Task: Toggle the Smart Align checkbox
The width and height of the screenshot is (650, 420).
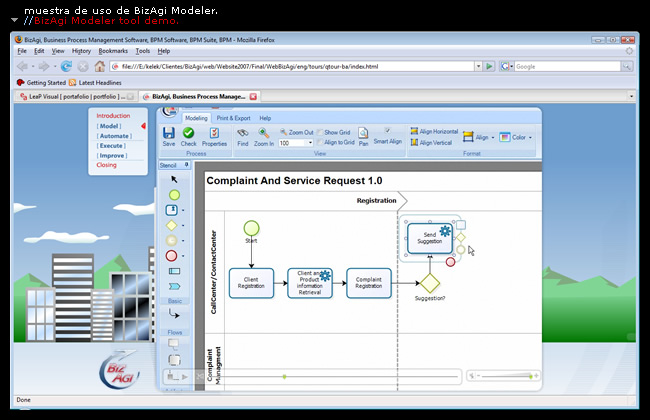Action: (387, 131)
